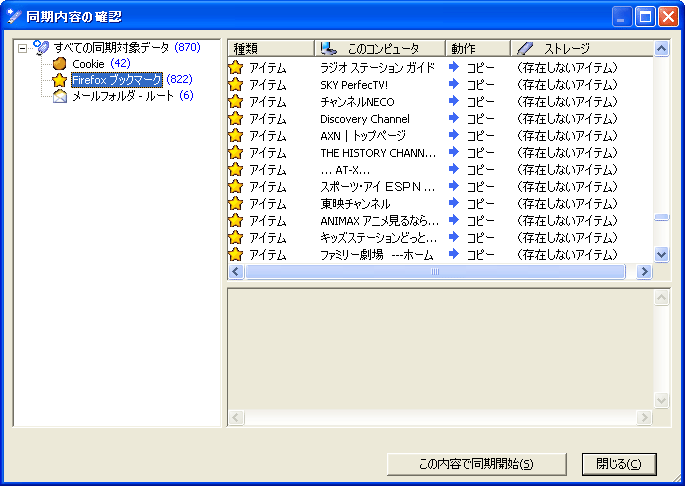Click copy arrow icon in THE HISTORY CHANN... row
The image size is (685, 486).
454,152
